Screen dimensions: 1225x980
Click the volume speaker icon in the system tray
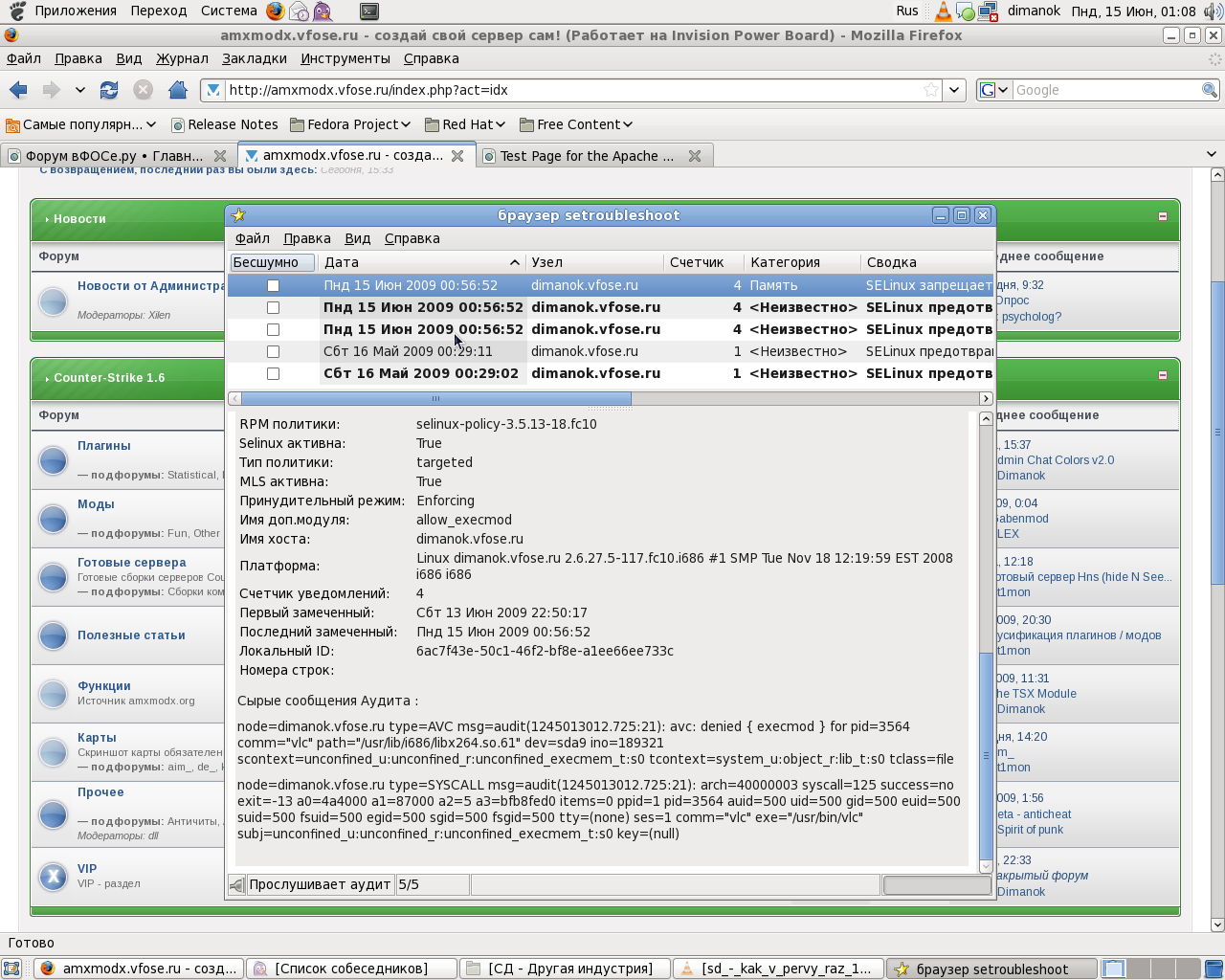[1213, 11]
